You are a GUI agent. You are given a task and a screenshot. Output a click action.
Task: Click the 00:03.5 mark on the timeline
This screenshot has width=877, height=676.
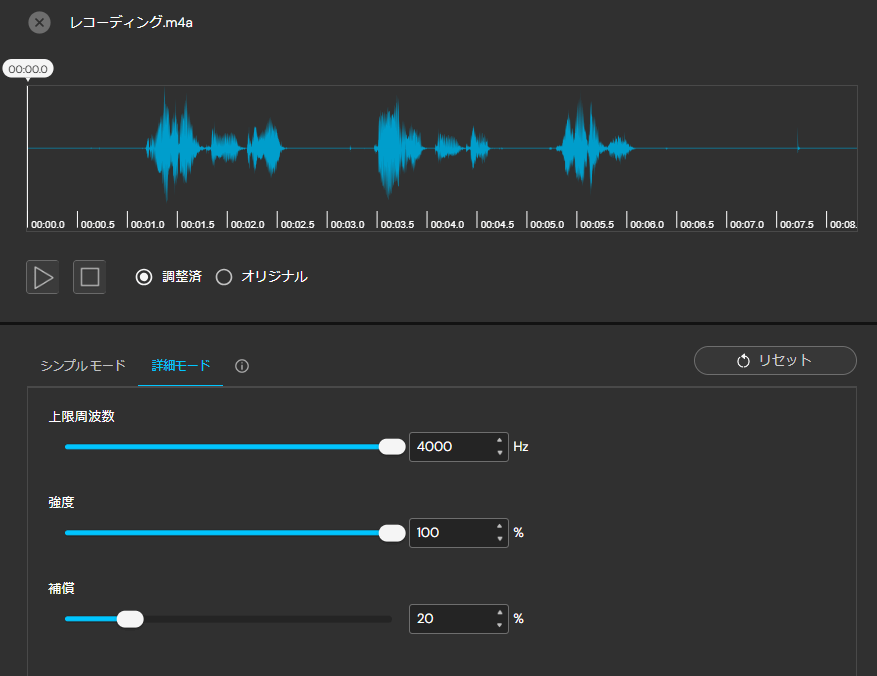pos(397,225)
